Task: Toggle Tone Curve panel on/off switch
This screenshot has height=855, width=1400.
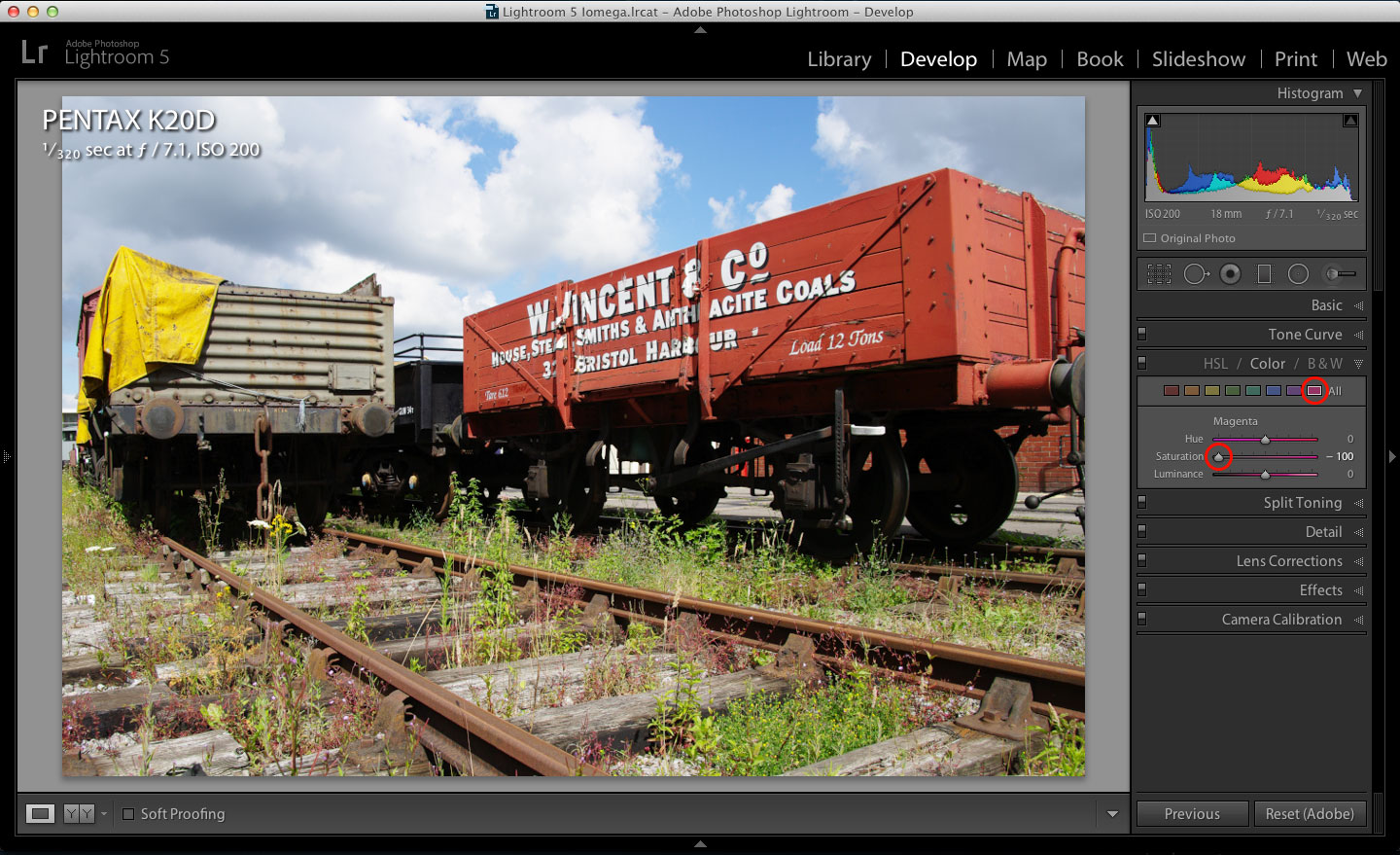Action: (x=1142, y=334)
